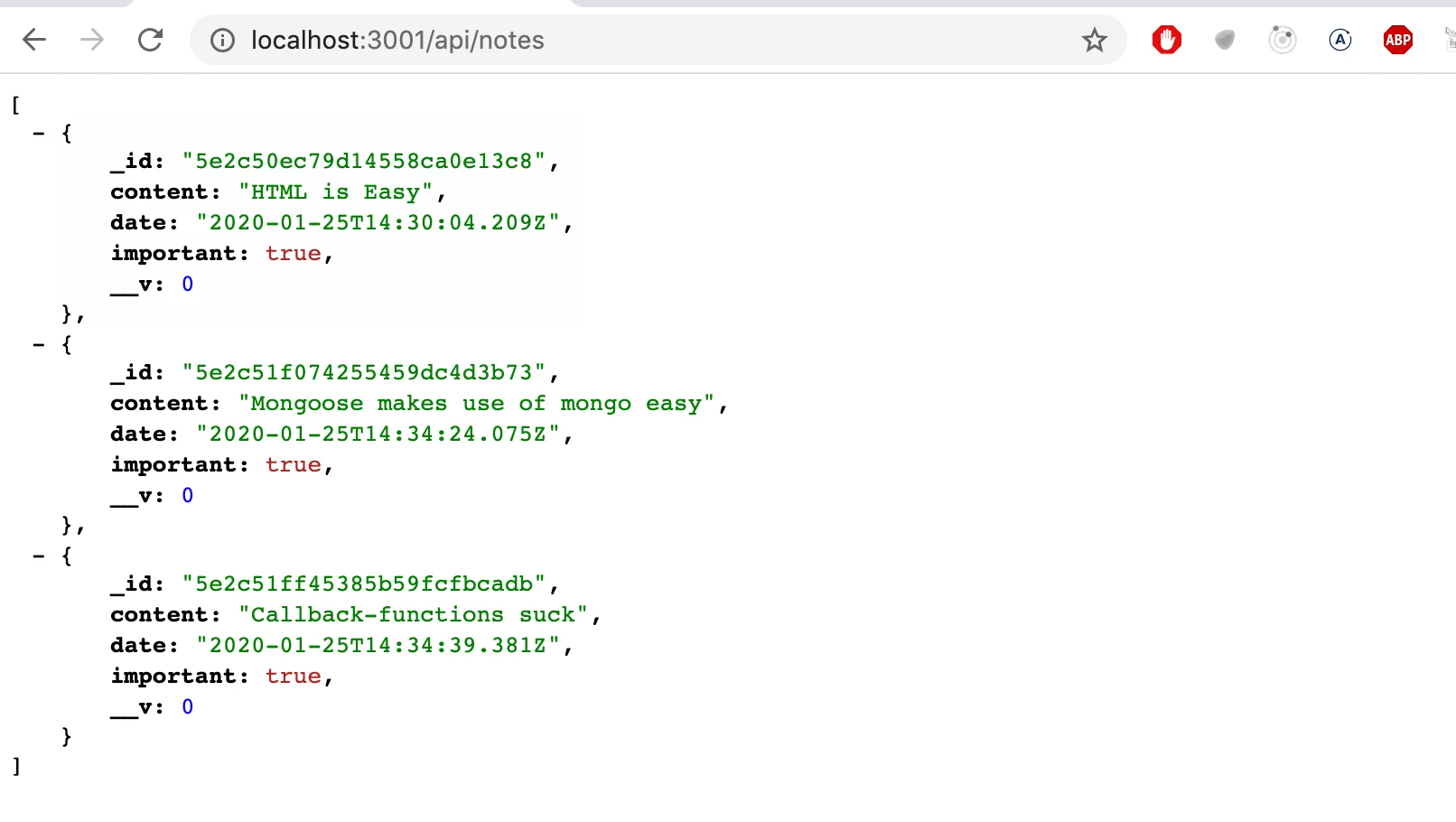Select content "Callback-functions suck"

point(414,614)
